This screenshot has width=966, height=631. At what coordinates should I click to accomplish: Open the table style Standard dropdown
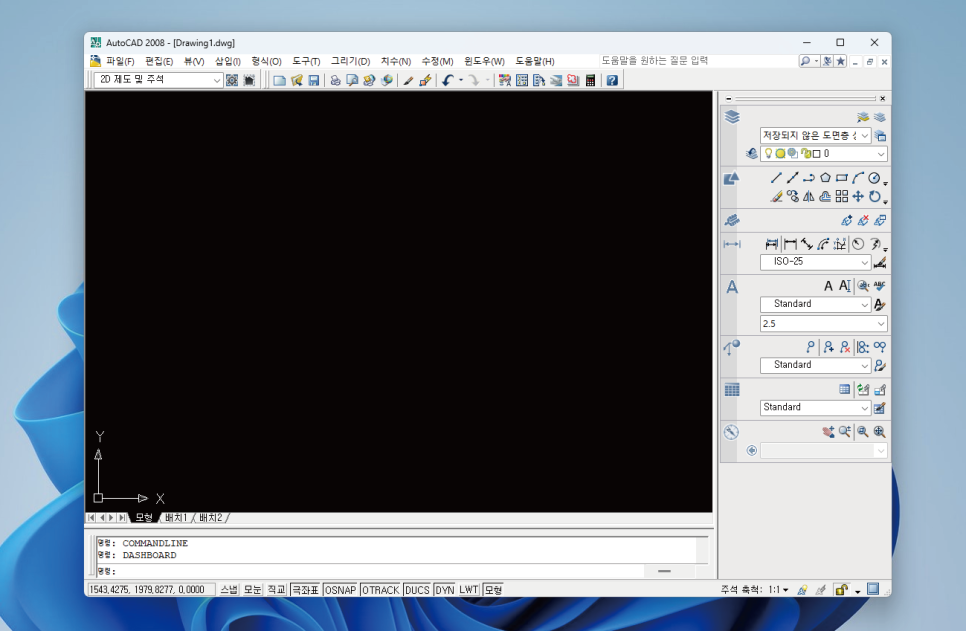815,407
